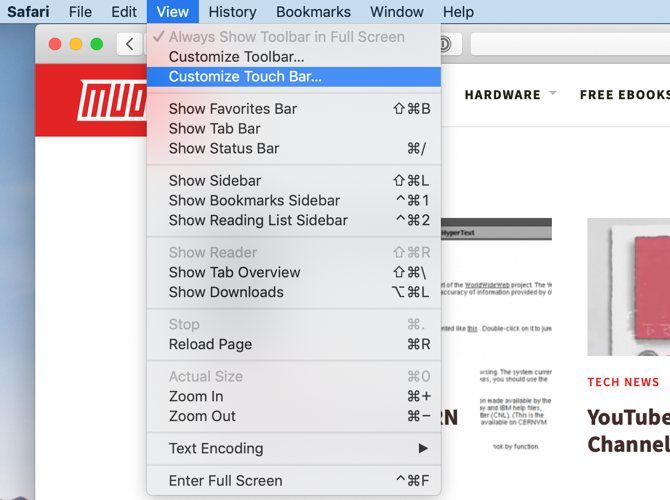The image size is (670, 500).
Task: Open the History menu
Action: (232, 12)
